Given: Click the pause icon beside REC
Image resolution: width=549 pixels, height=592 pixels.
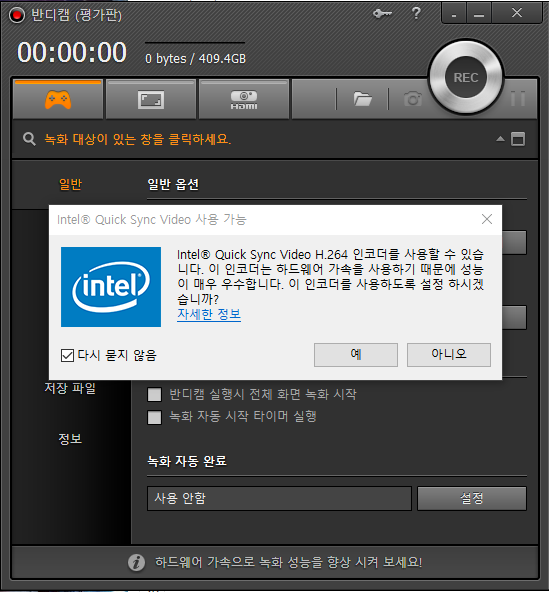Looking at the screenshot, I should (x=518, y=99).
